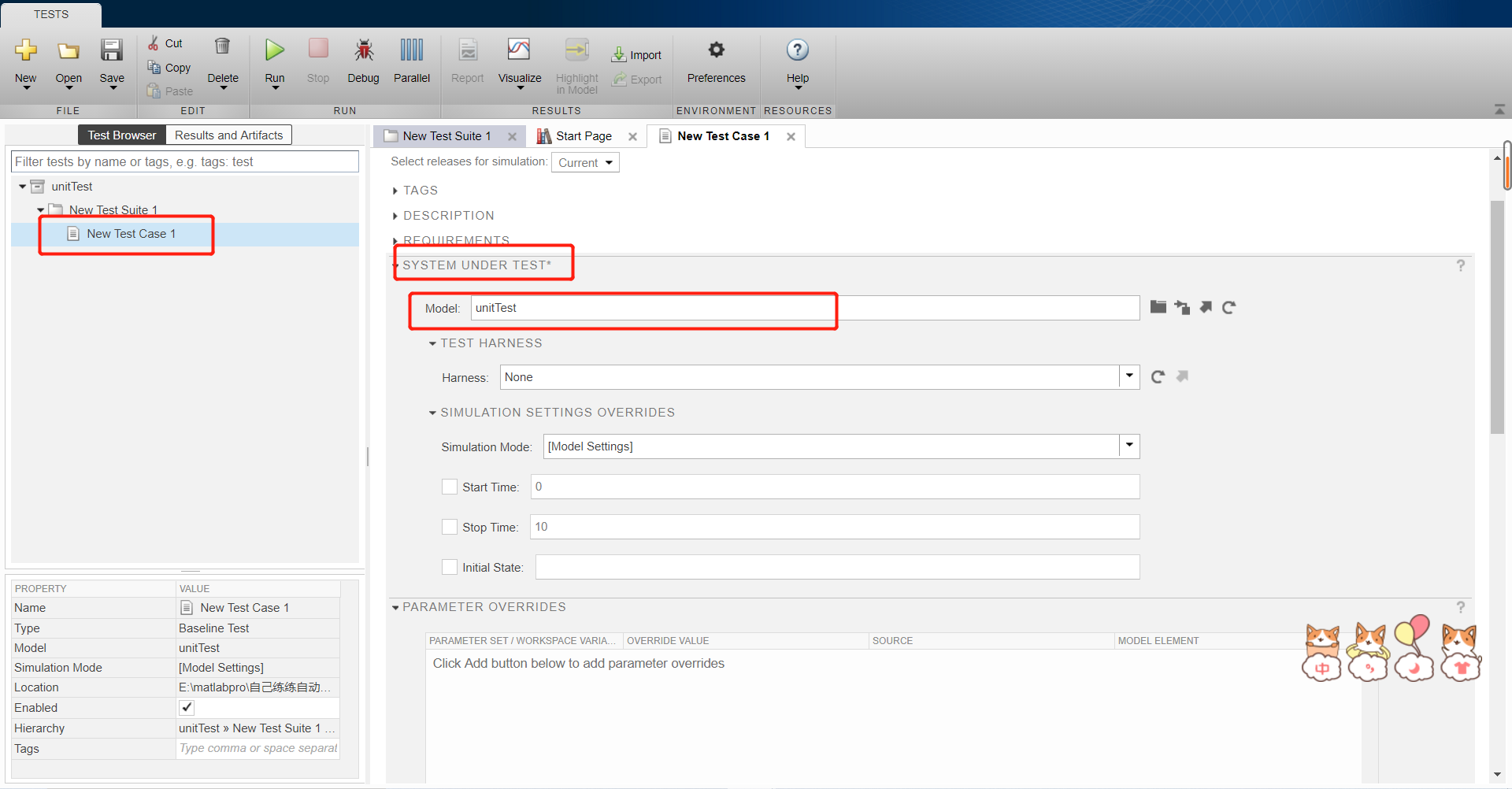Select the Debug tool in the ribbon
1512x789 pixels.
363,61
